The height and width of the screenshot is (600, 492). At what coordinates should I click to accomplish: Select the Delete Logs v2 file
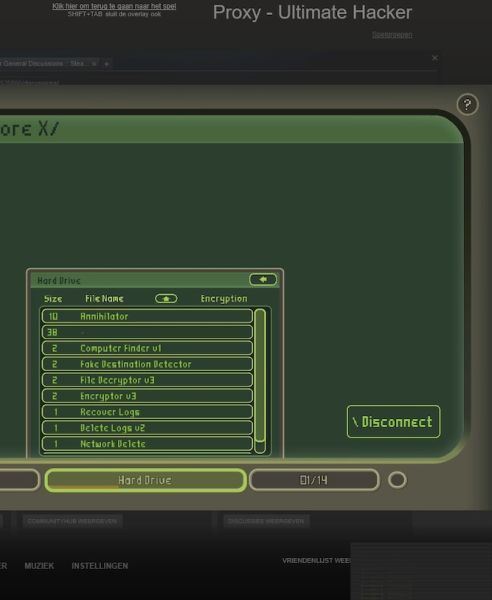point(147,428)
